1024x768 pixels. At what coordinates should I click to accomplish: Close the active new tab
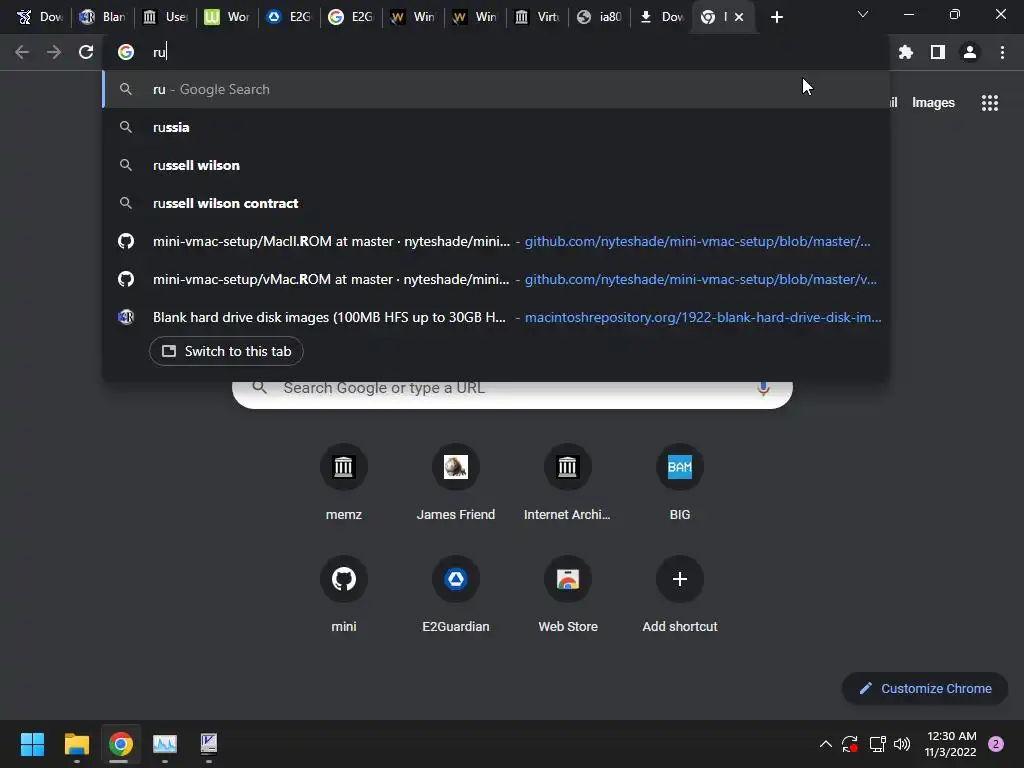point(739,17)
